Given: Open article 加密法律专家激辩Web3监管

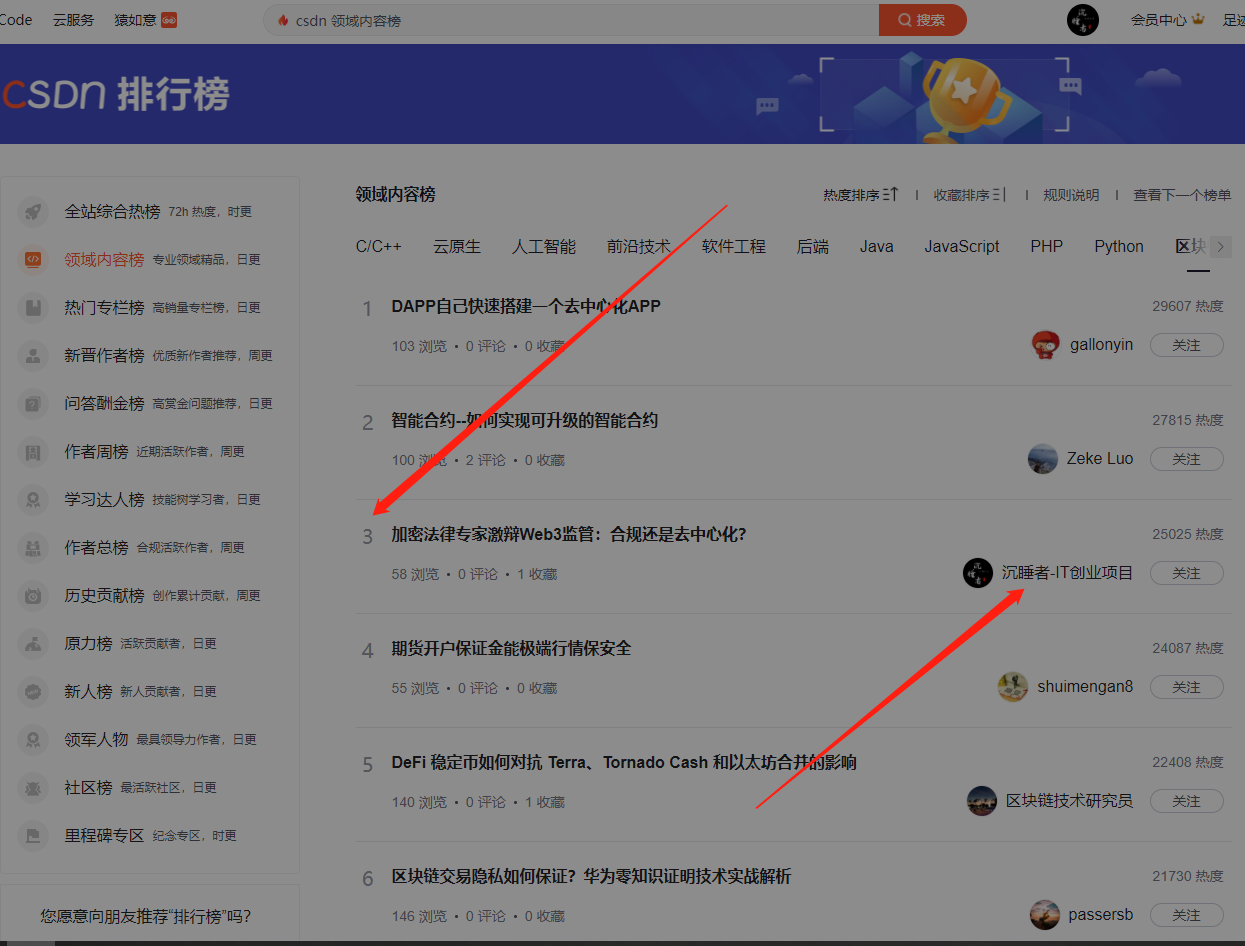Looking at the screenshot, I should coord(569,534).
